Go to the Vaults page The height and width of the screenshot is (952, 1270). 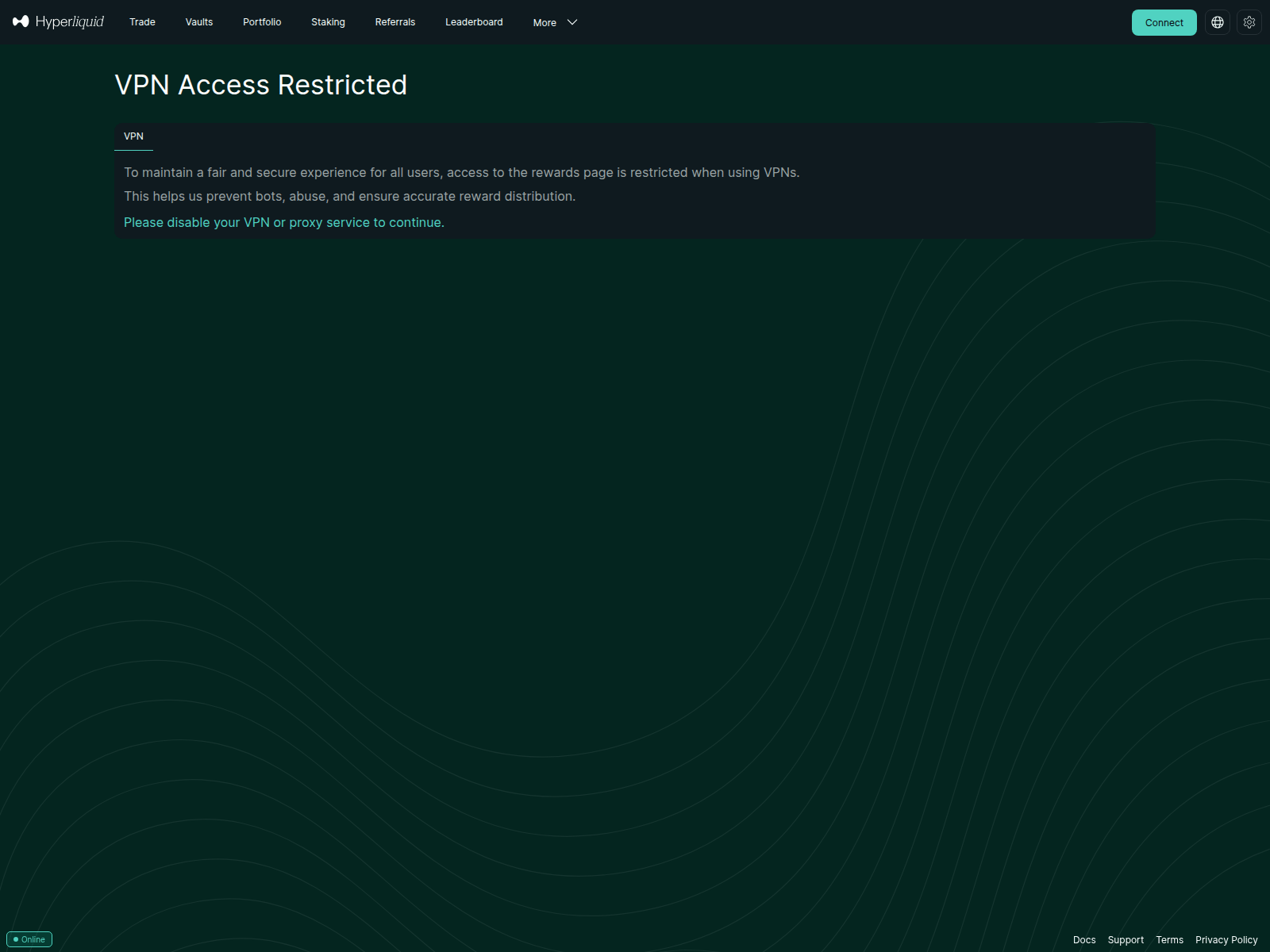pos(199,22)
